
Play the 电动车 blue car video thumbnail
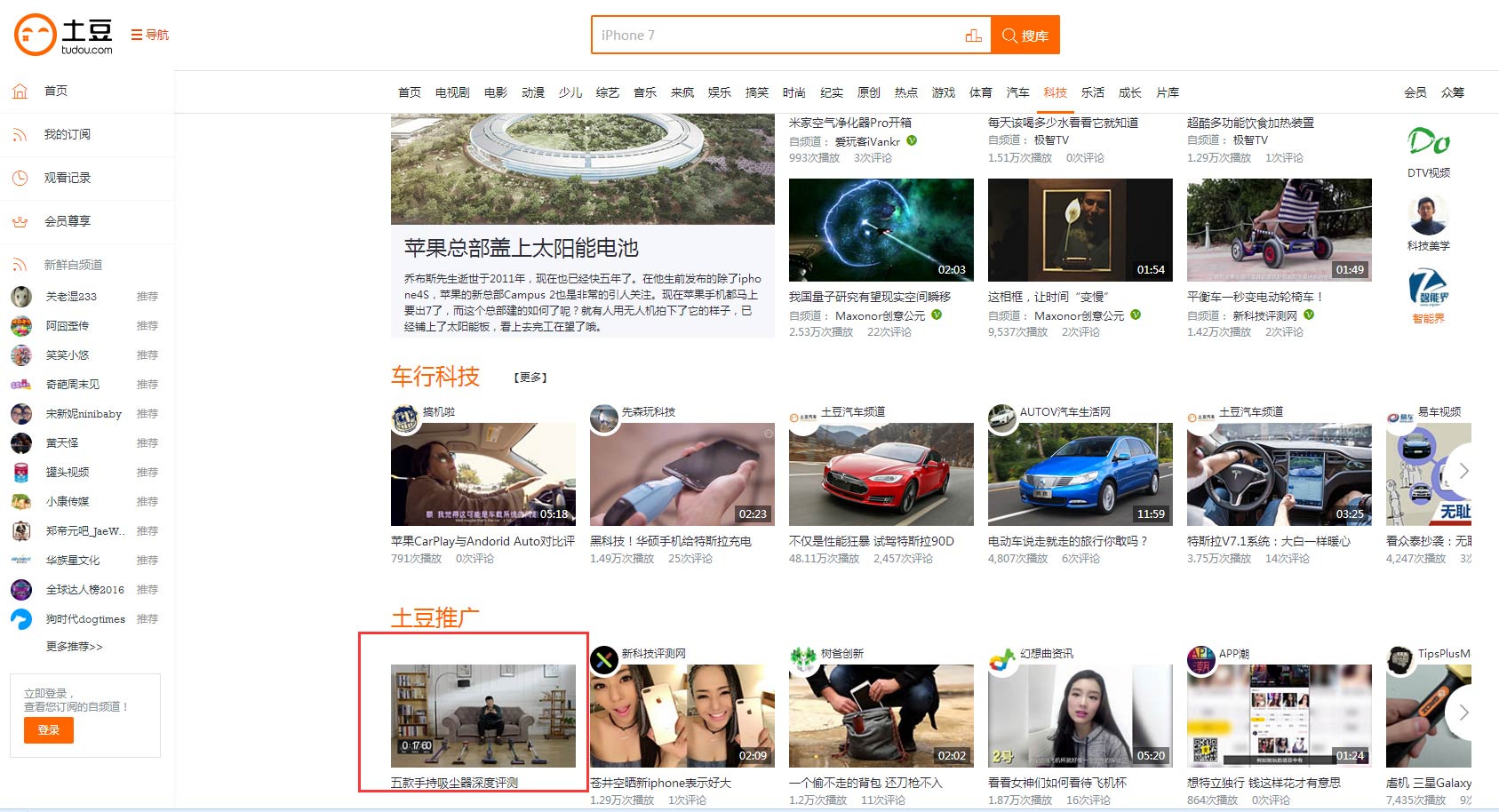(x=1080, y=474)
